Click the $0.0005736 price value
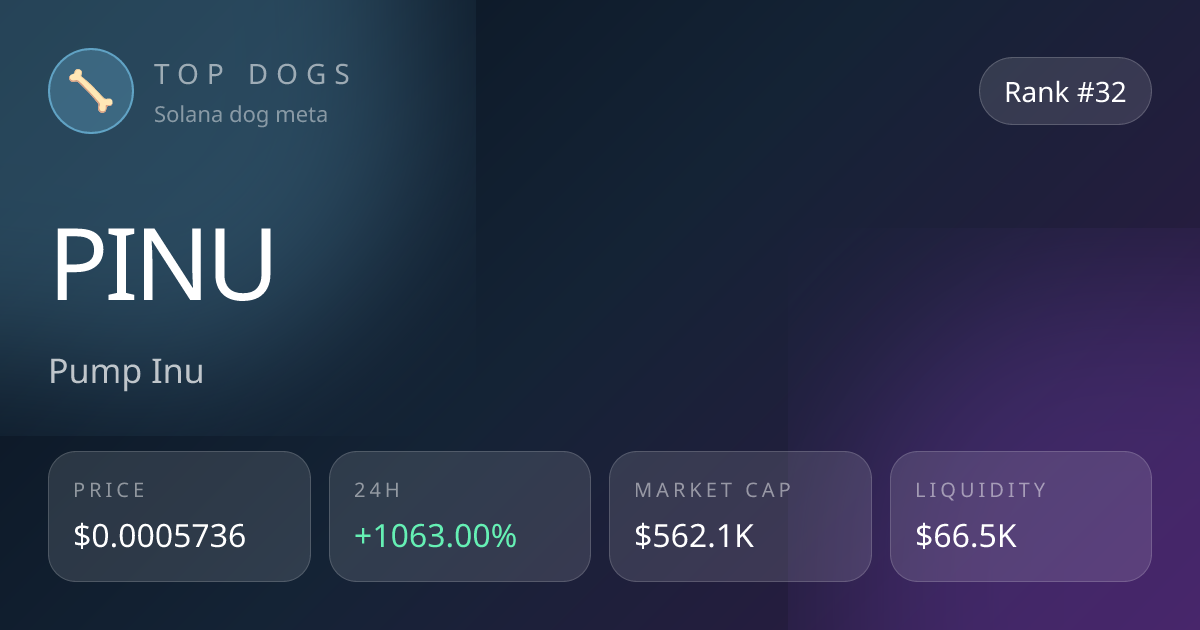 pyautogui.click(x=160, y=537)
